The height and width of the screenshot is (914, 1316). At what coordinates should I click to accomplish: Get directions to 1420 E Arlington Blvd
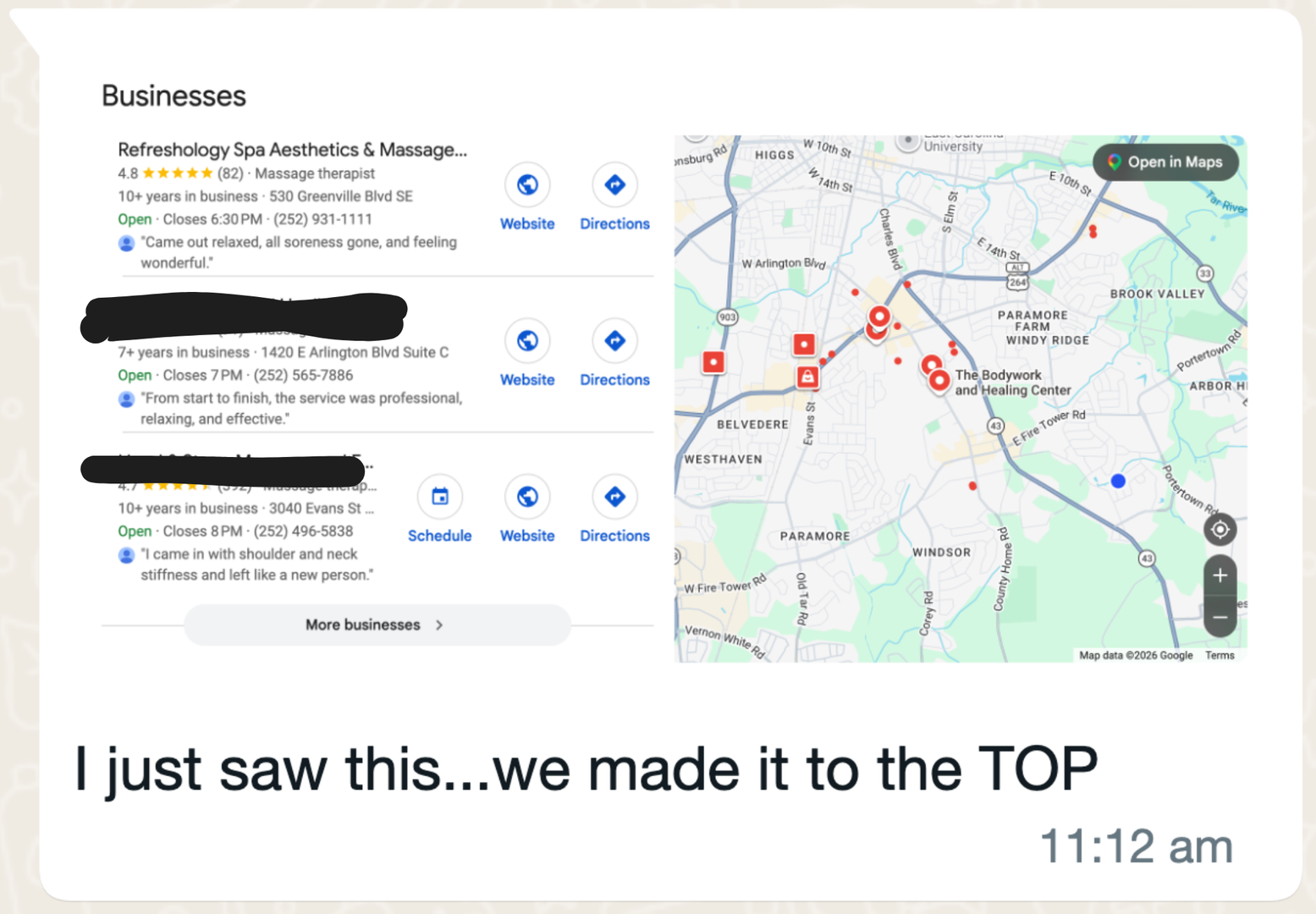[x=614, y=341]
